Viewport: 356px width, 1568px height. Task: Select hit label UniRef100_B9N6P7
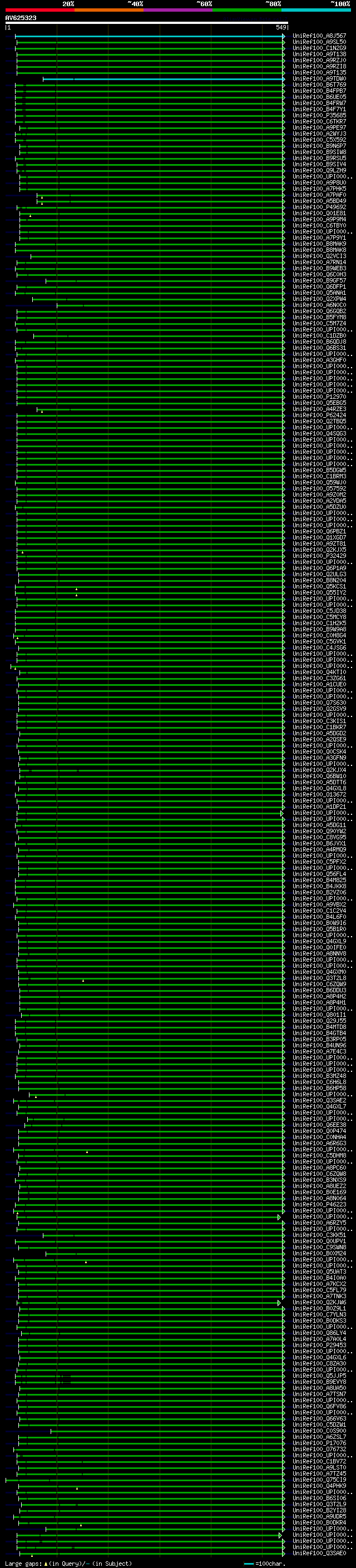tap(319, 146)
